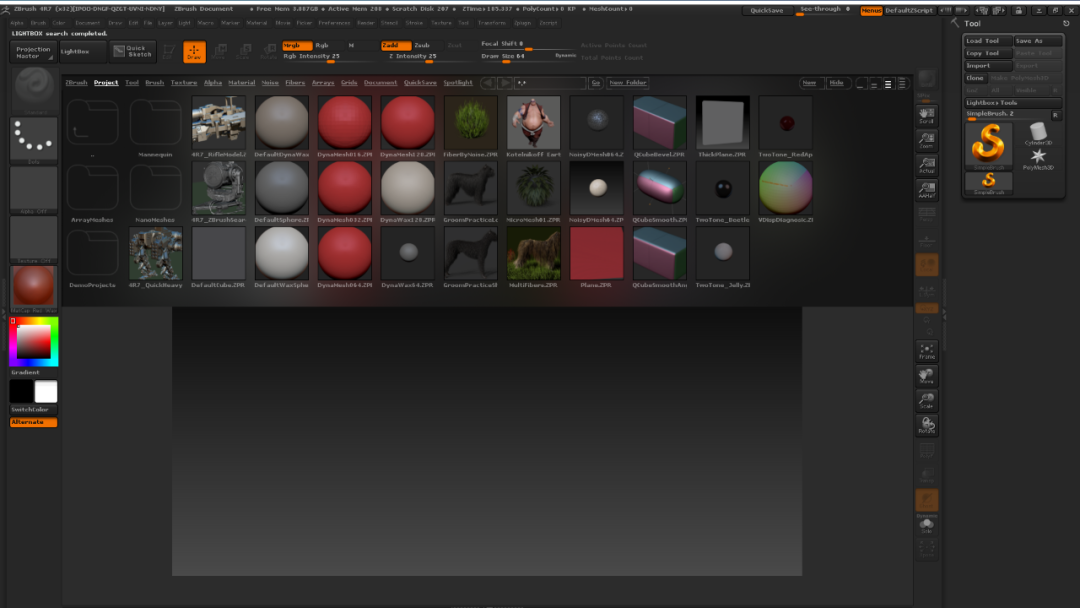
Task: Switch to the Material tab in Lightbox
Action: coord(242,83)
